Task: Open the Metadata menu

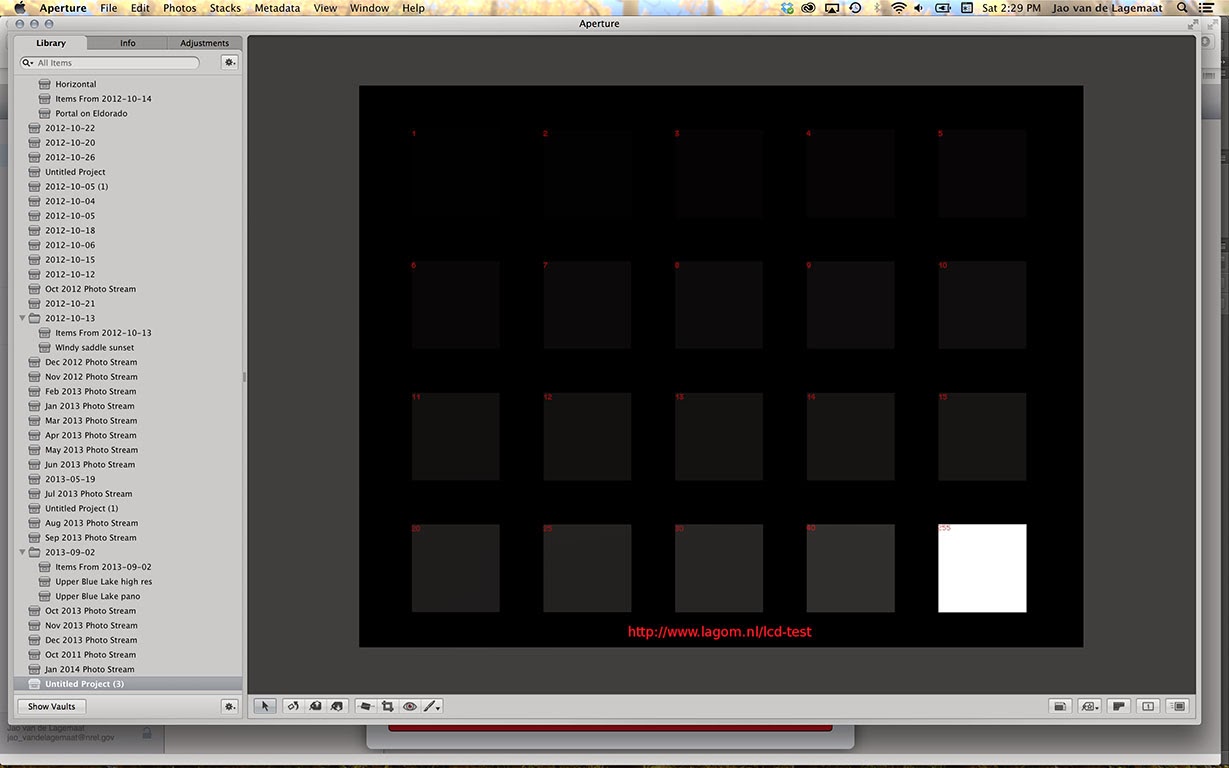Action: point(277,8)
